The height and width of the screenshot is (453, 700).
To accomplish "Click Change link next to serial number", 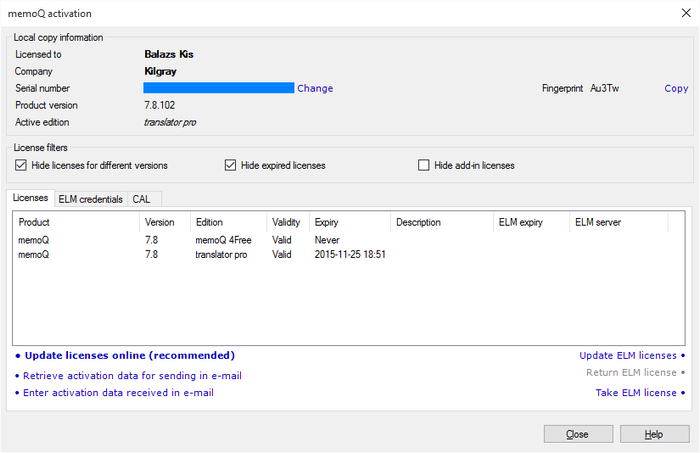I will 315,88.
